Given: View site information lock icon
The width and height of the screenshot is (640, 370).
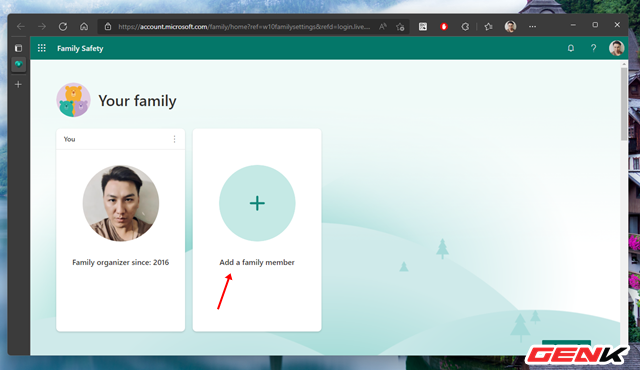Looking at the screenshot, I should tap(108, 27).
